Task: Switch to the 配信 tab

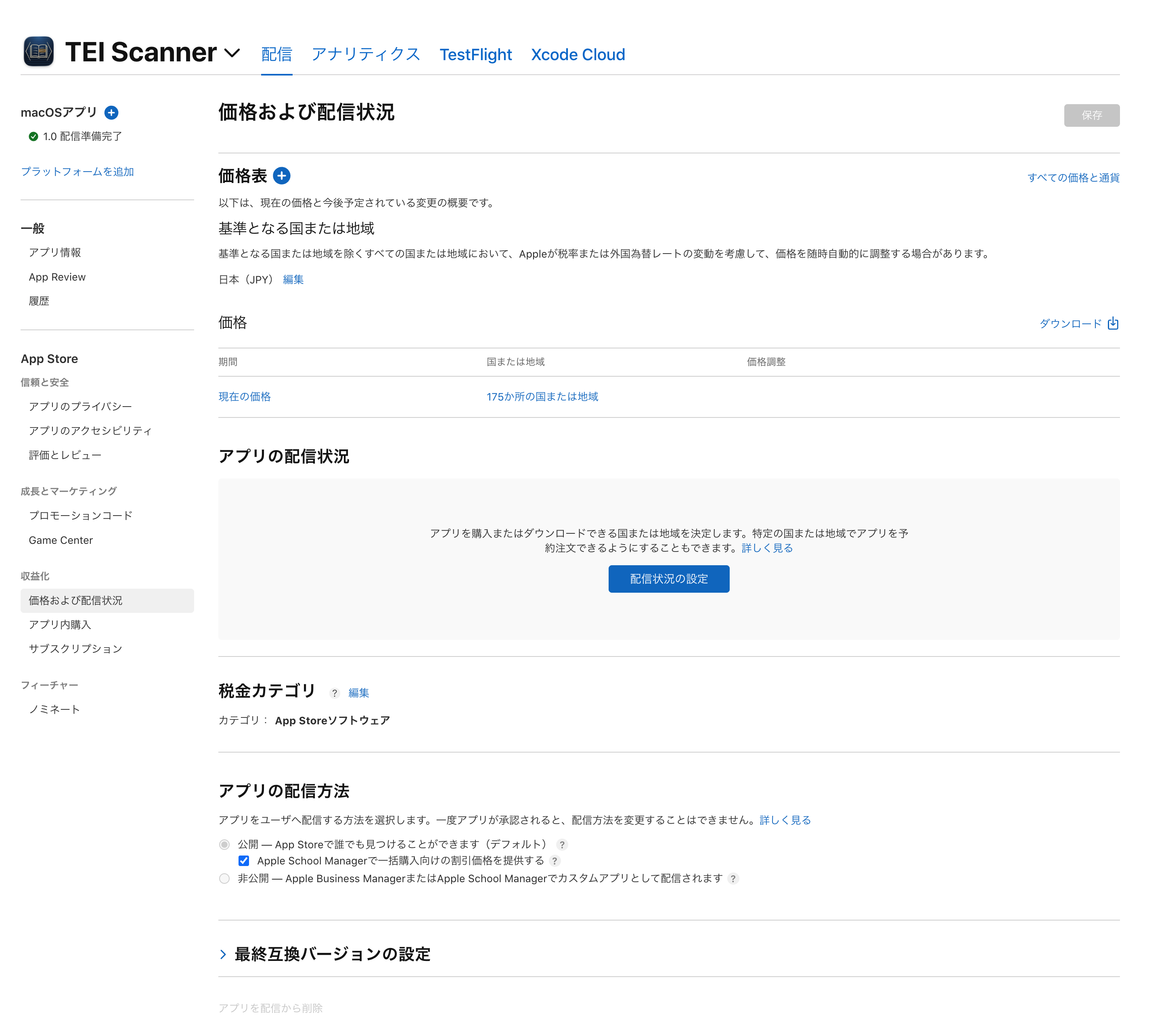Action: point(276,55)
